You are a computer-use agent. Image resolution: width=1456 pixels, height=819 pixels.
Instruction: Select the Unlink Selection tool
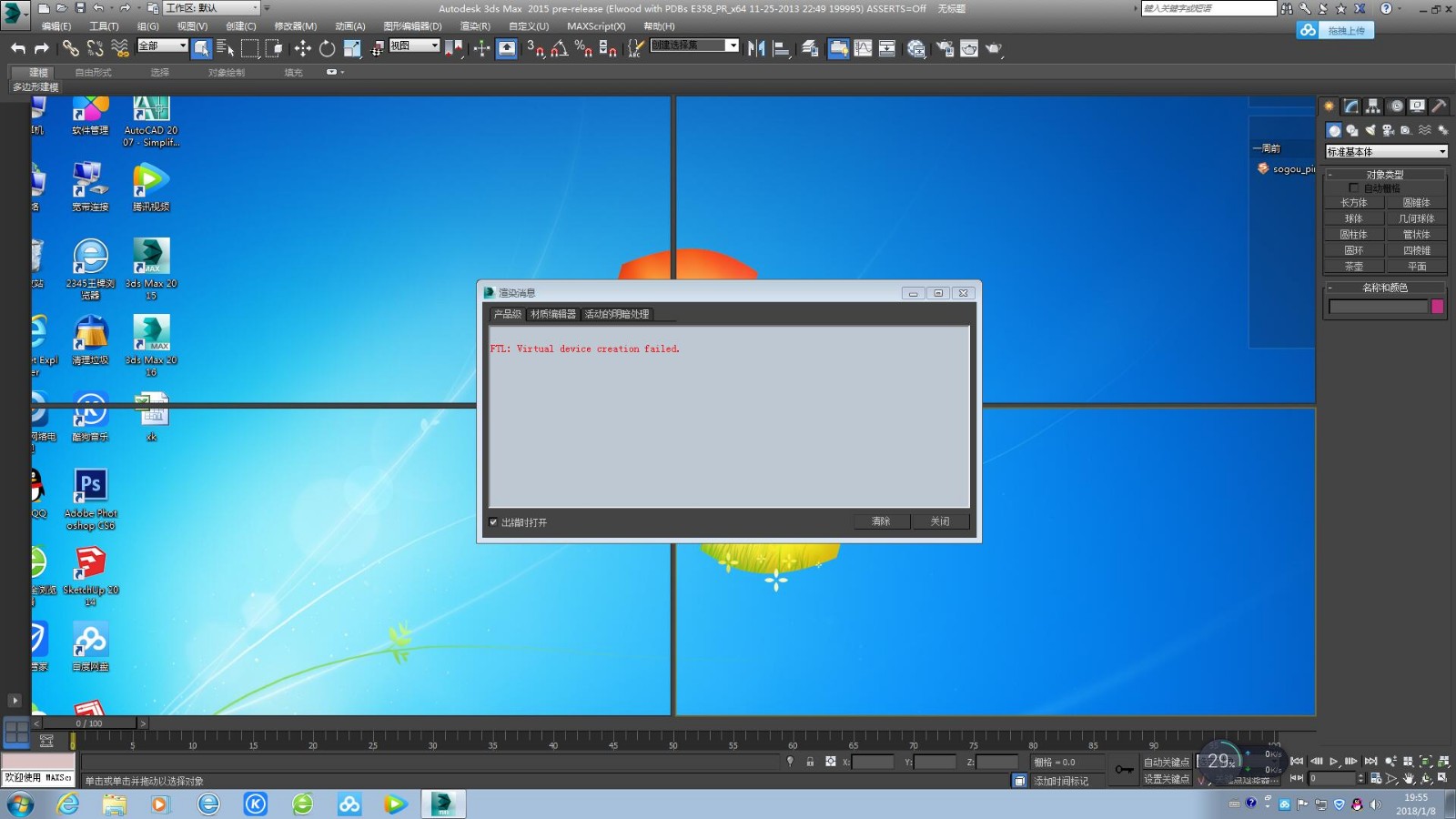(95, 48)
